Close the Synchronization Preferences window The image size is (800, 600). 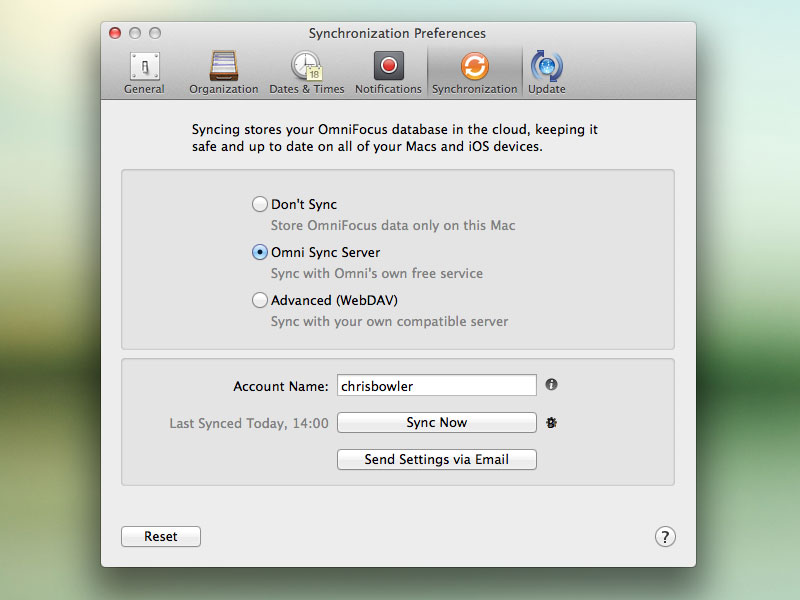tap(115, 33)
